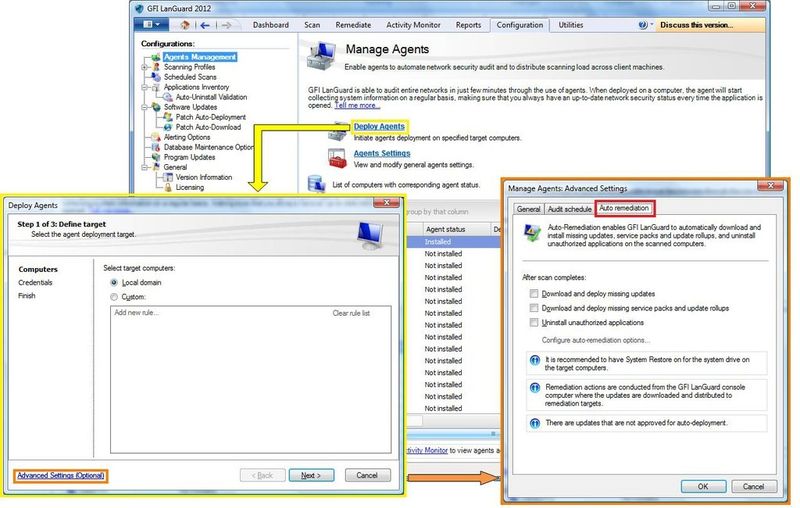The width and height of the screenshot is (800, 508).
Task: Click the Discuss this version link
Action: coord(696,25)
